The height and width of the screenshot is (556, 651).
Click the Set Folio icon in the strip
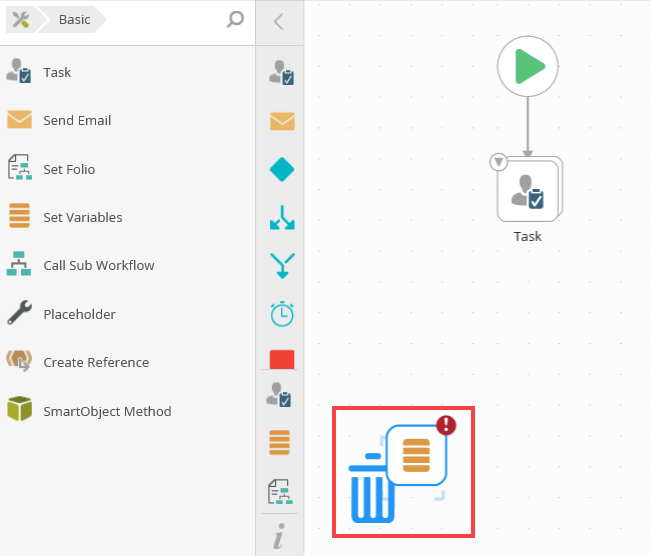pyautogui.click(x=280, y=492)
